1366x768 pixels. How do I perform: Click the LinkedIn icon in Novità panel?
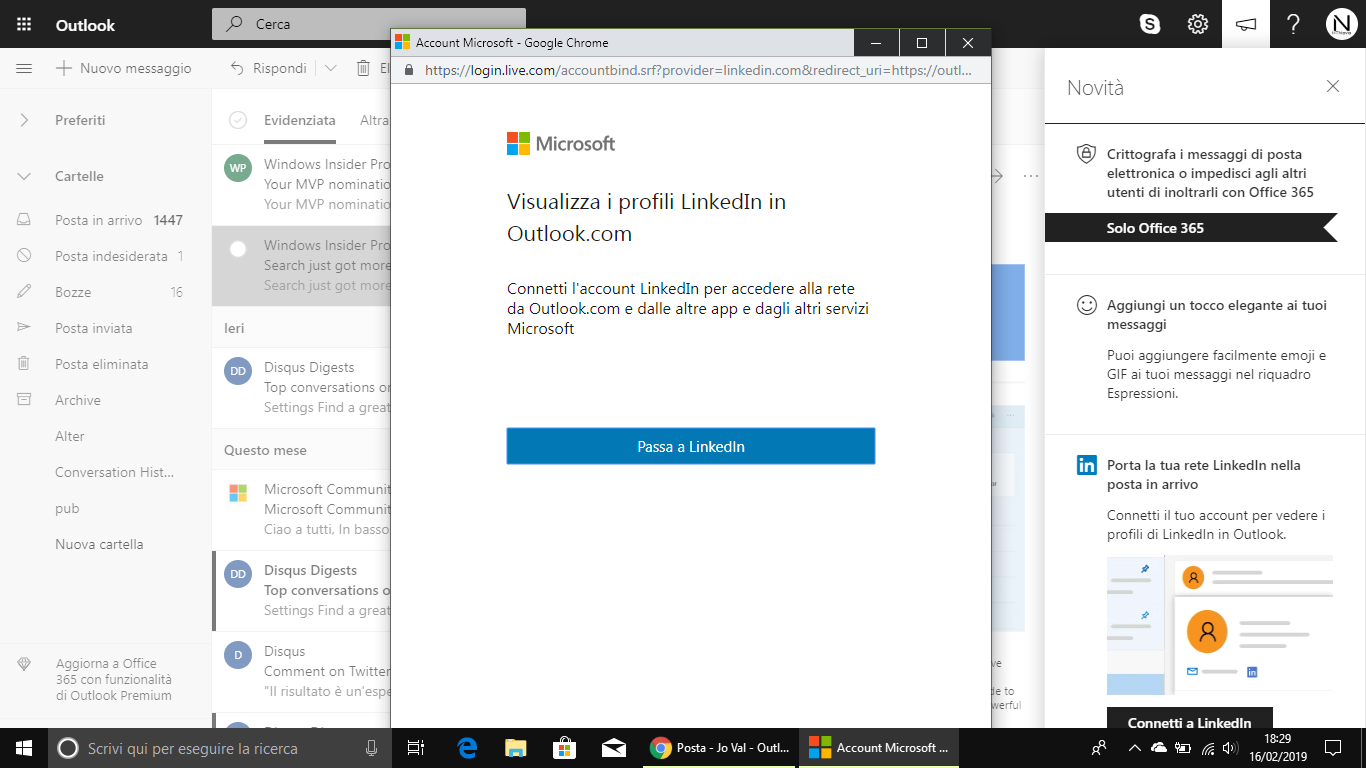pyautogui.click(x=1086, y=465)
